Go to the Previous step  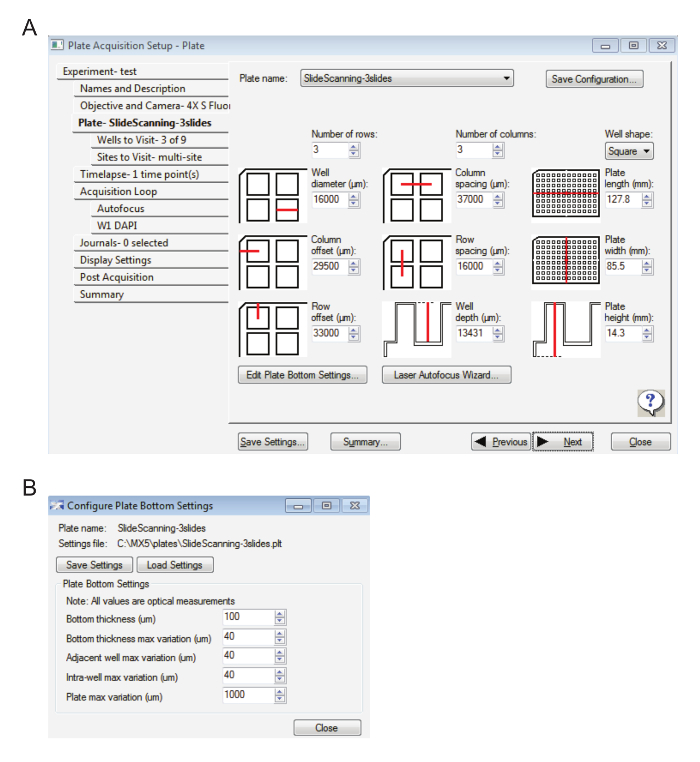click(501, 442)
